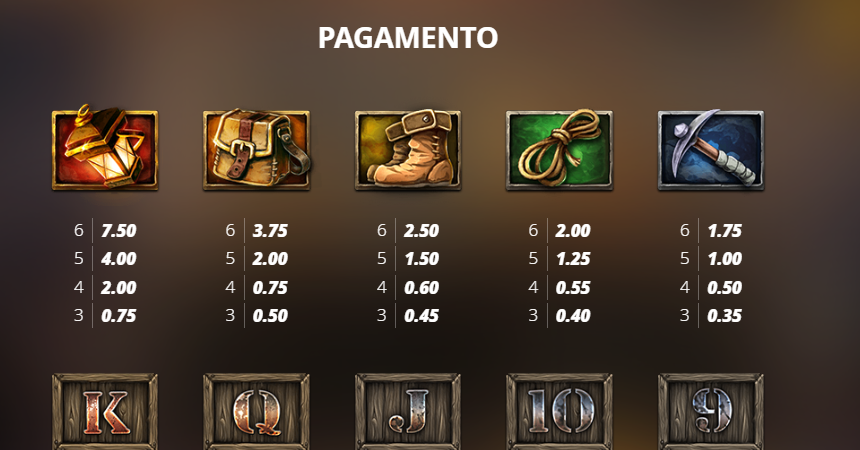This screenshot has width=860, height=450.
Task: Select the 9 card symbol
Action: [x=711, y=412]
